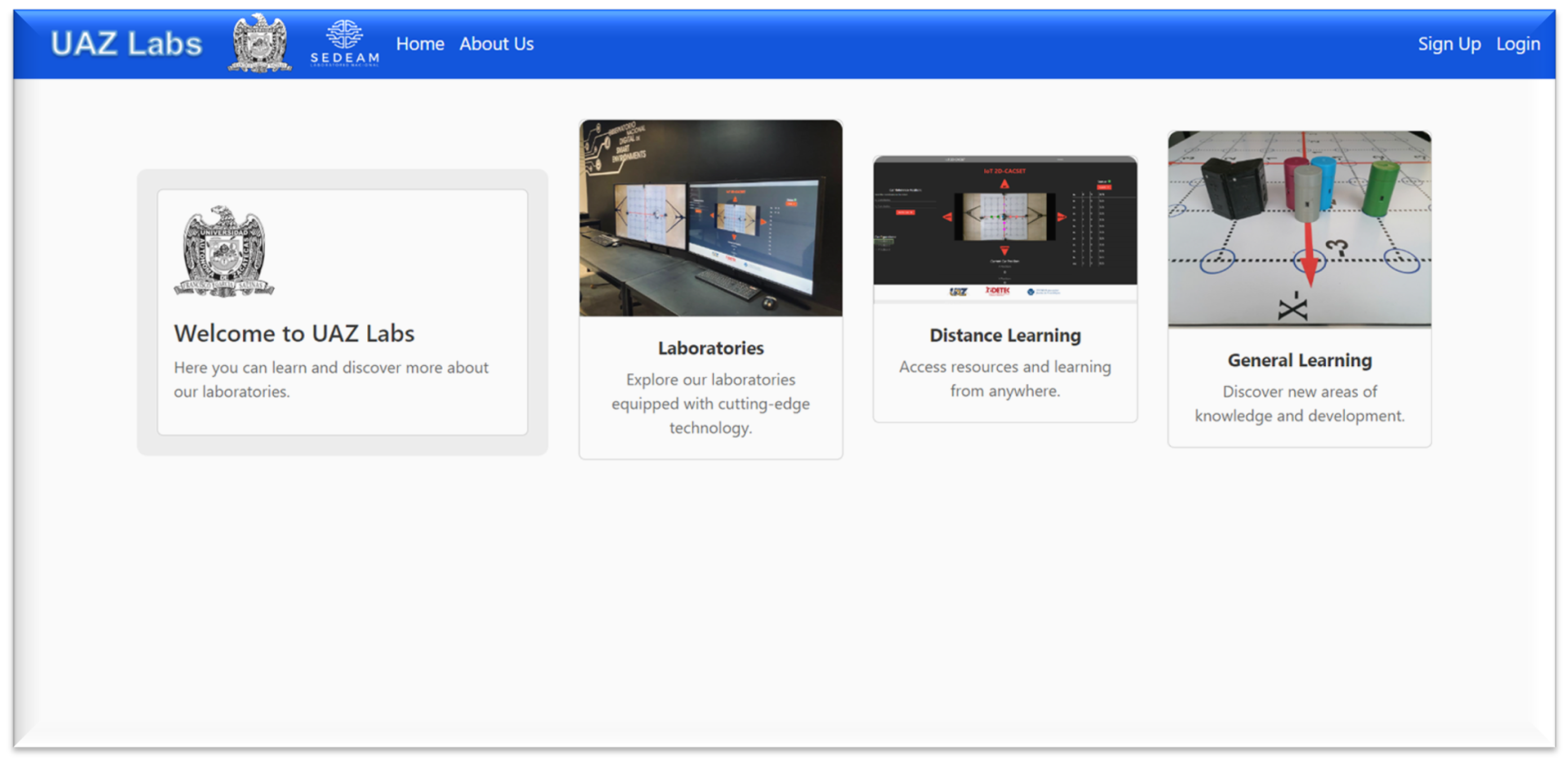Click the UAZ university crest in navbar
Screen dimensions: 1568x766
pyautogui.click(x=260, y=43)
